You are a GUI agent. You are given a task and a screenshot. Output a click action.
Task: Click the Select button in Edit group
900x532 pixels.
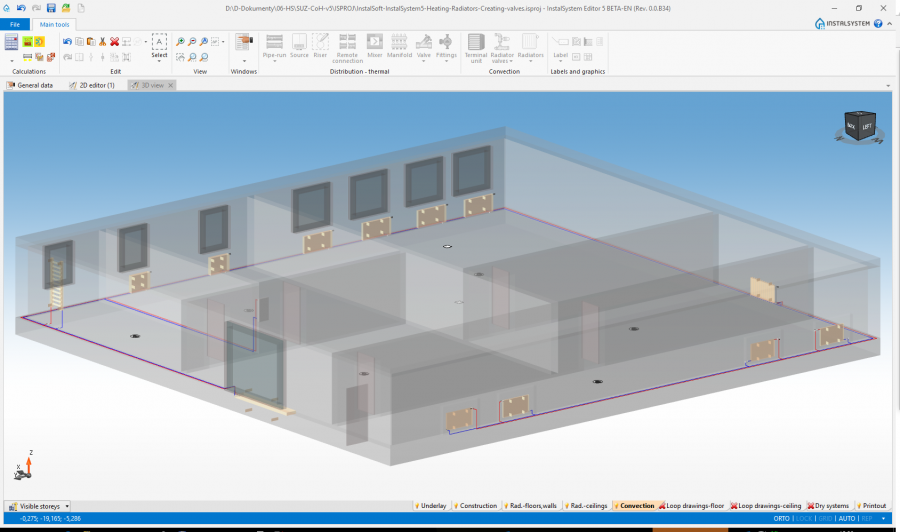[x=159, y=47]
